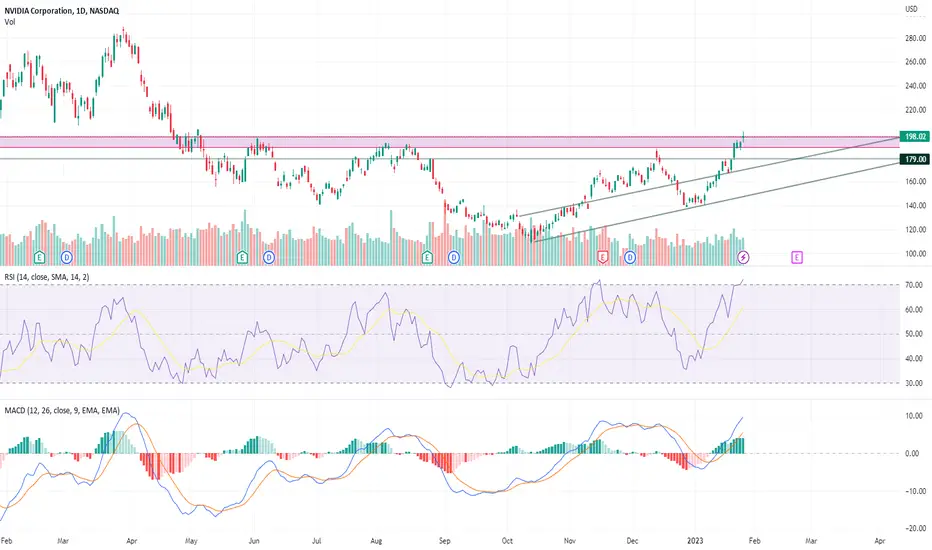The height and width of the screenshot is (550, 932).
Task: Select the pink resistance zone rectangle
Action: click(449, 142)
